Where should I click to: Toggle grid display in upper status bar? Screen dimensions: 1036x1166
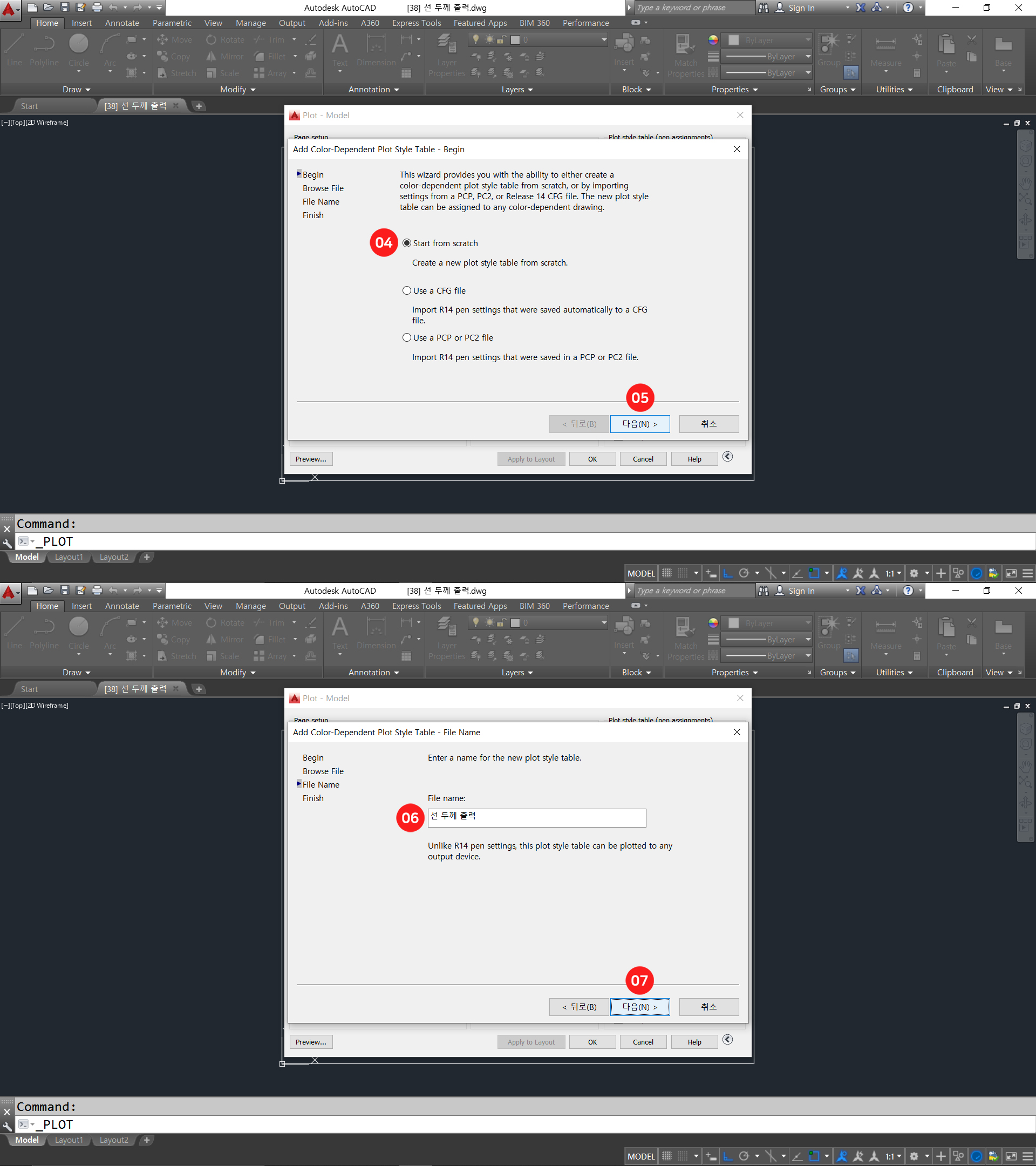(667, 573)
